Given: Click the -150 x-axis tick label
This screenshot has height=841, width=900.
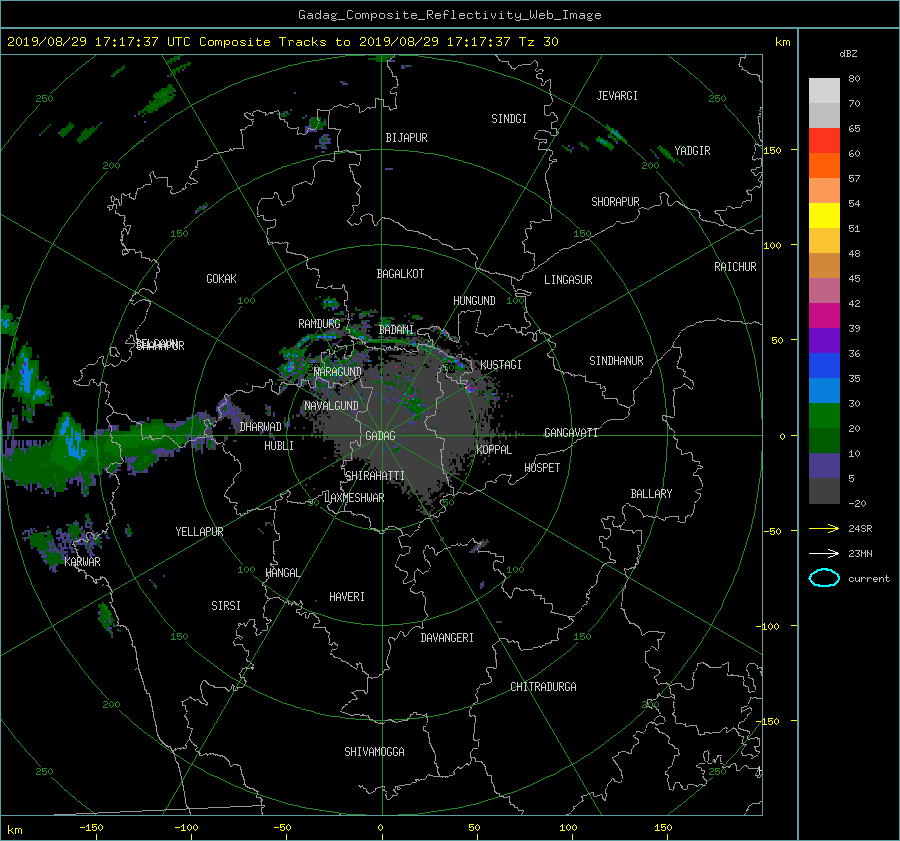Looking at the screenshot, I should tap(91, 828).
